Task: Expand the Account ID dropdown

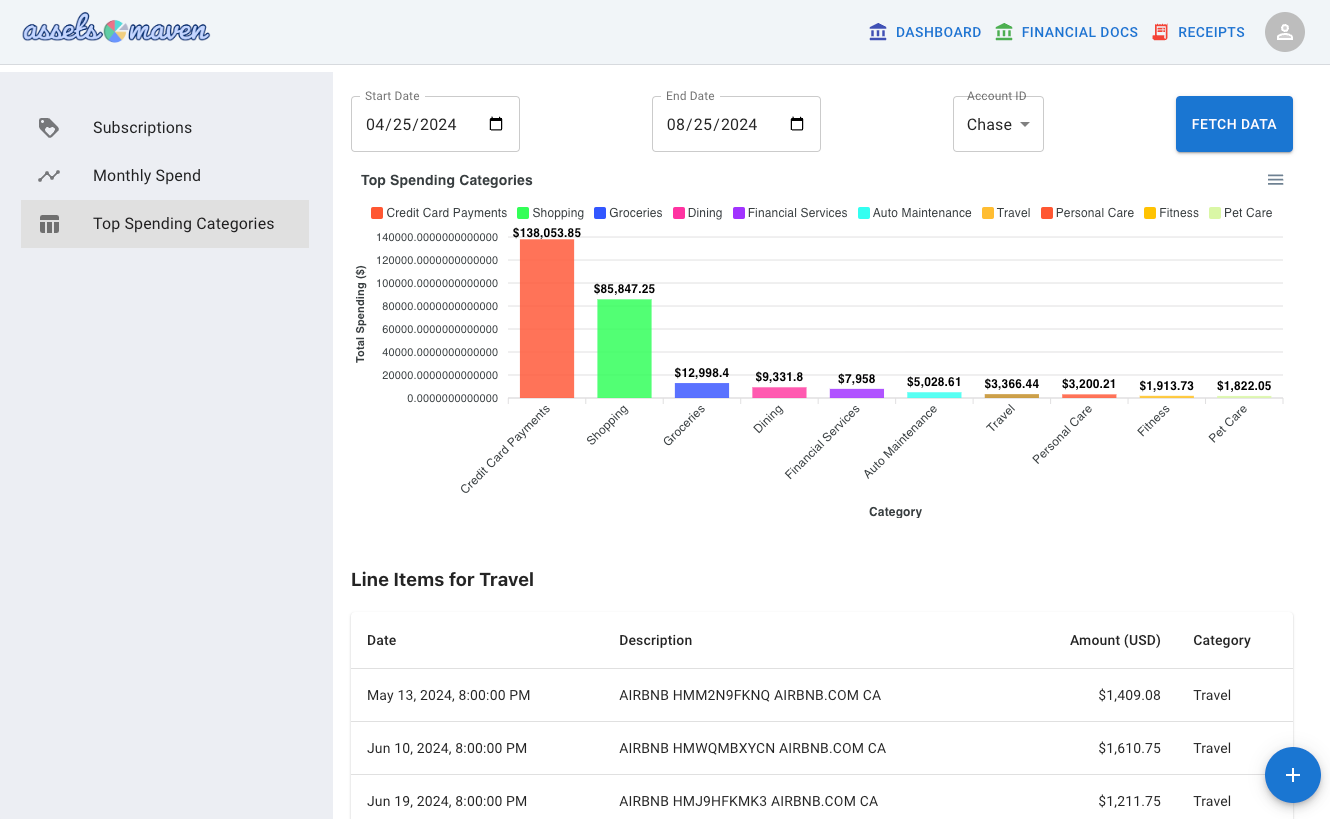Action: click(998, 125)
